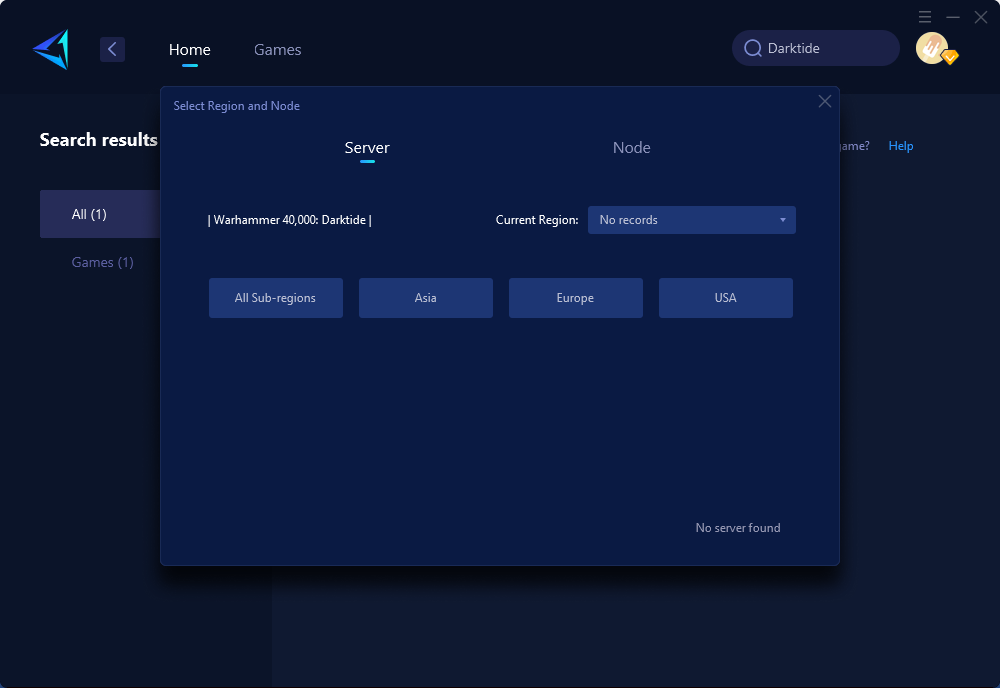
Task: Click the GearUP arrow logo icon
Action: [x=51, y=49]
